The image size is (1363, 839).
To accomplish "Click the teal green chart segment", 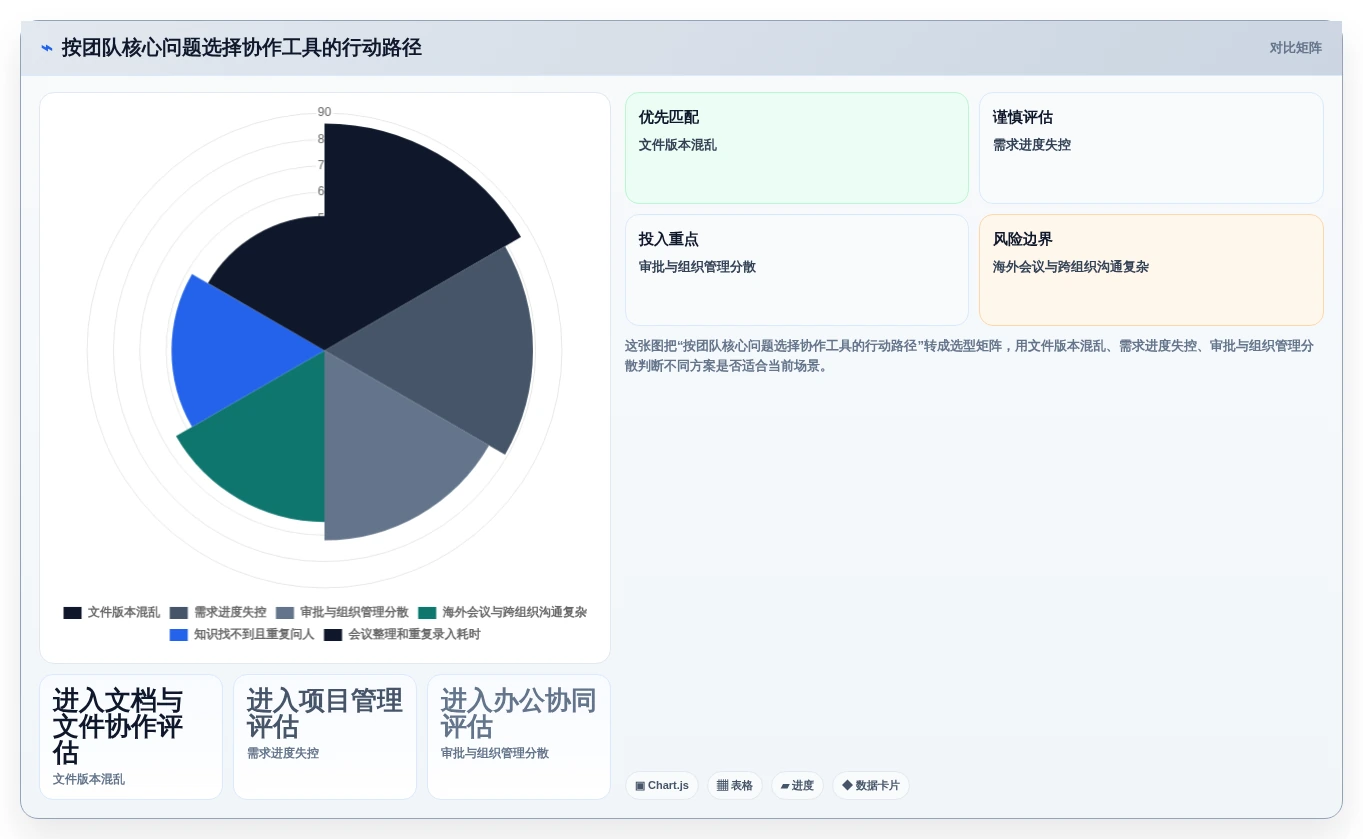I will (x=268, y=450).
